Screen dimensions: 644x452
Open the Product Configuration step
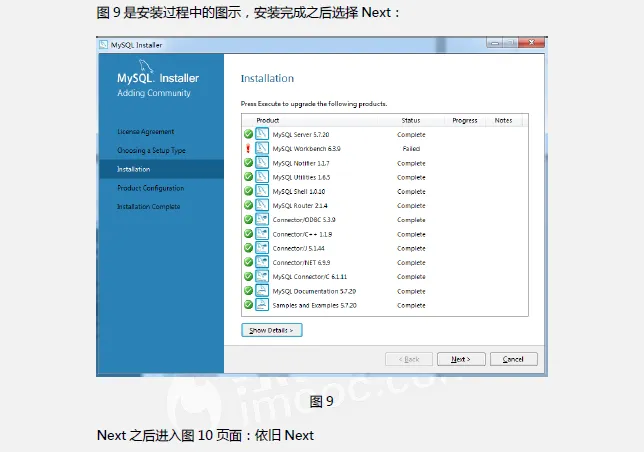150,188
